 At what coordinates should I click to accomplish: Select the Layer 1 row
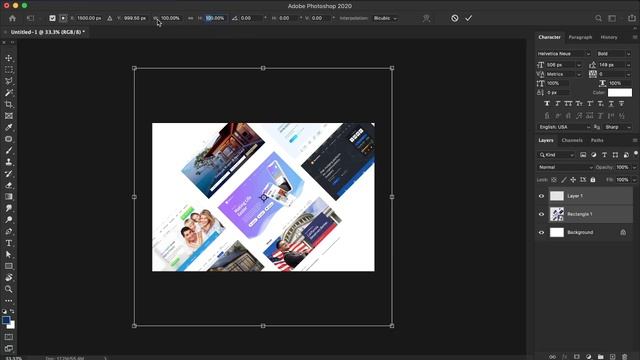click(x=584, y=196)
